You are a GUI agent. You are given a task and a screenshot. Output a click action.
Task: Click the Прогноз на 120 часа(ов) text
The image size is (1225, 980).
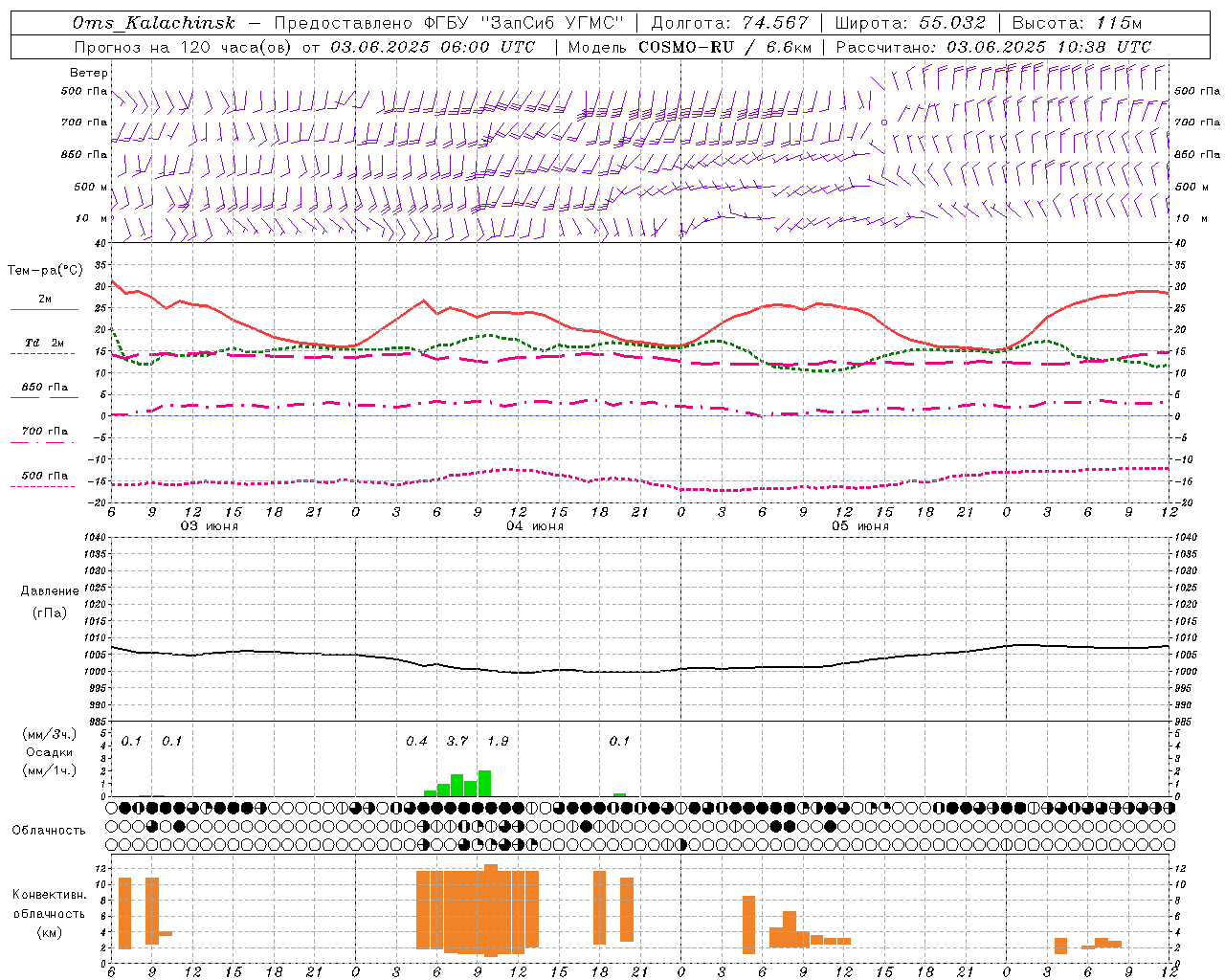184,47
